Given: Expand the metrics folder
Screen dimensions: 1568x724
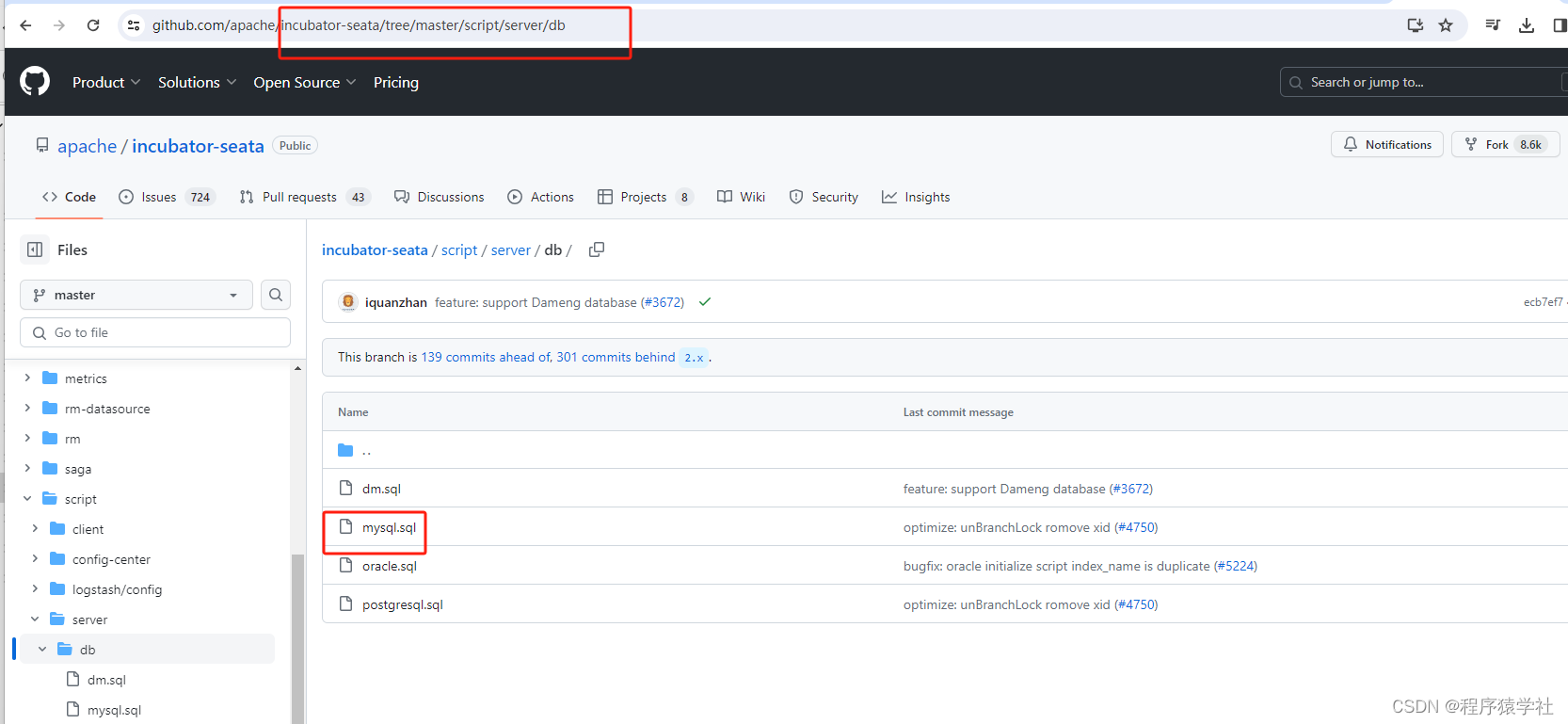Looking at the screenshot, I should click(x=27, y=378).
